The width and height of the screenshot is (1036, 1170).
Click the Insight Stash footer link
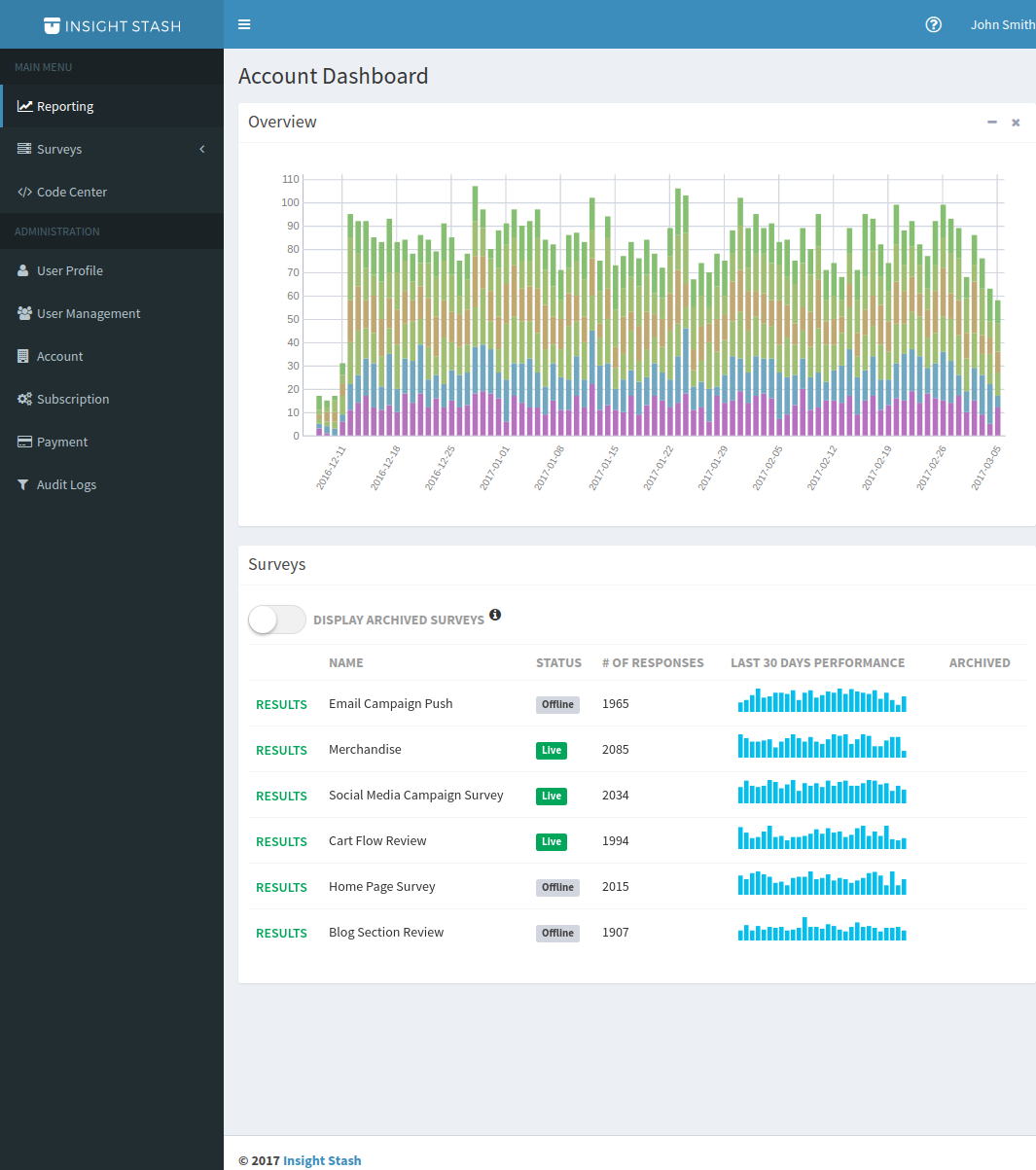coord(322,1160)
